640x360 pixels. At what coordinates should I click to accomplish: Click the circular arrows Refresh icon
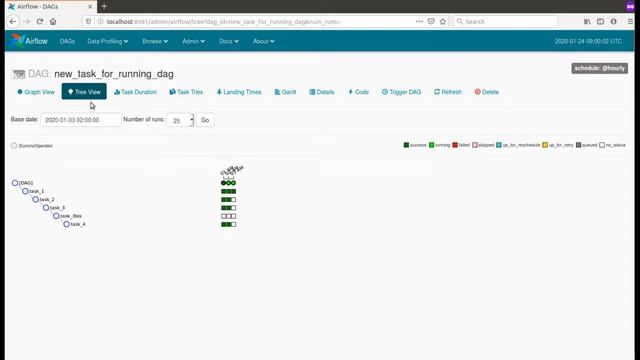pos(437,92)
